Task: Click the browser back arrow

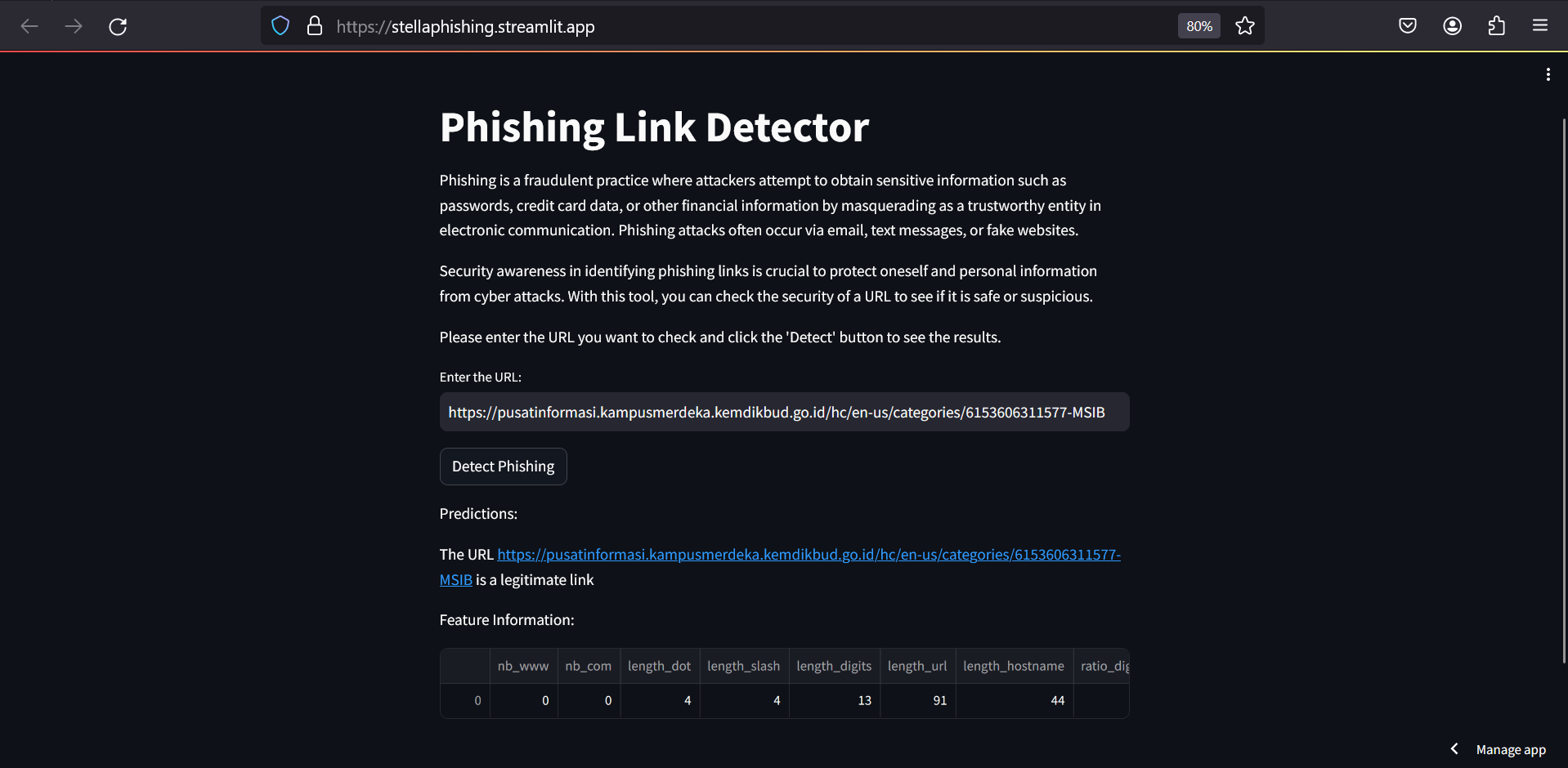Action: [x=29, y=26]
